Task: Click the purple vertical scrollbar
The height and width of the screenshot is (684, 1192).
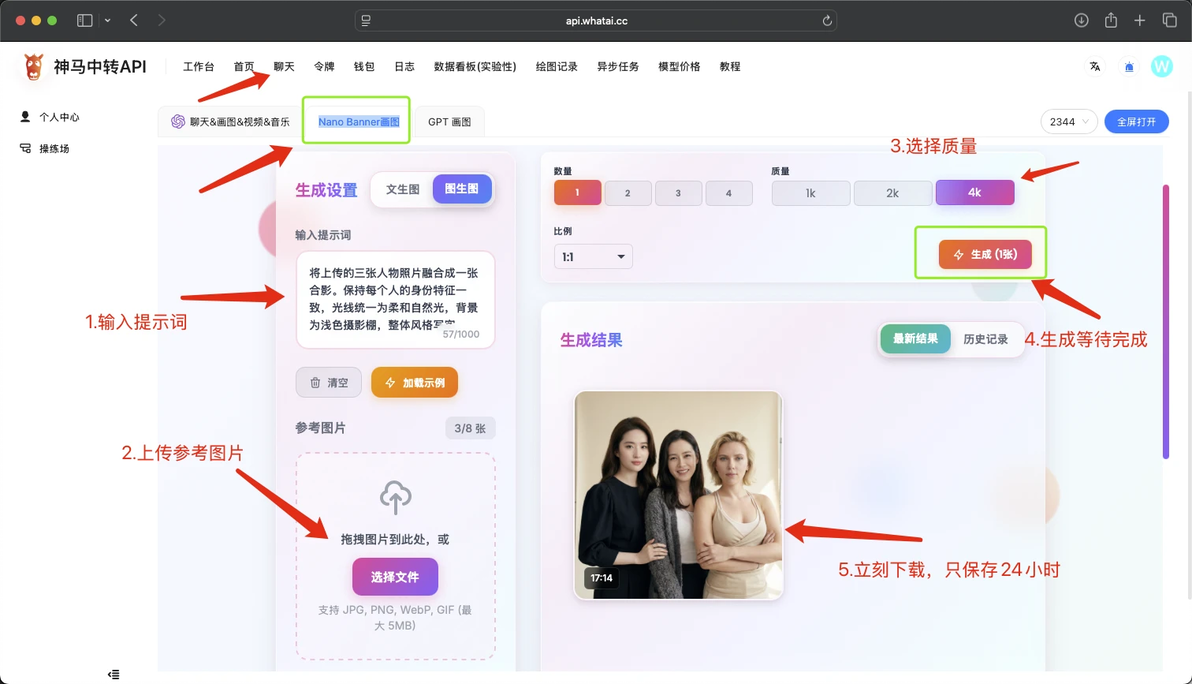Action: coord(1165,321)
